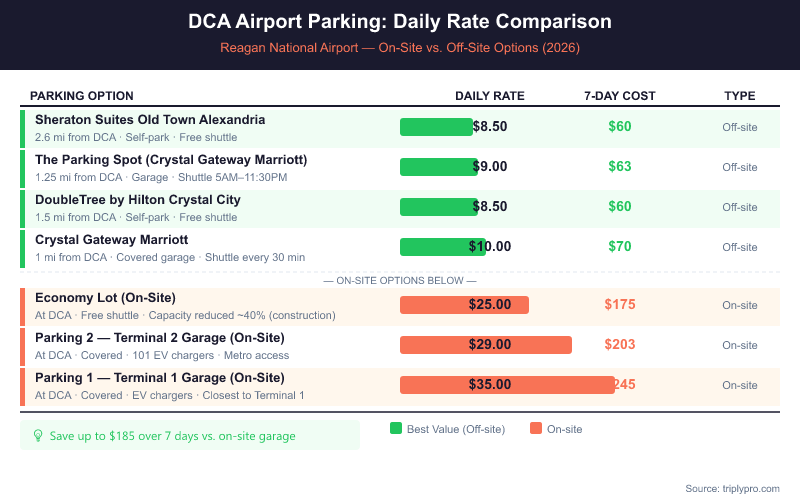Click the Parking 1 $35.00 rate bar

(507, 385)
